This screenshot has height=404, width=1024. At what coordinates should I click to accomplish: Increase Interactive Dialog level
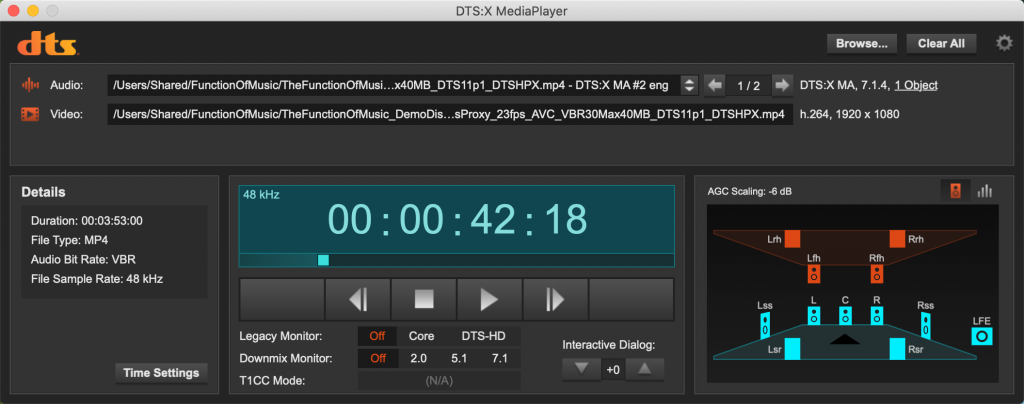click(x=645, y=369)
